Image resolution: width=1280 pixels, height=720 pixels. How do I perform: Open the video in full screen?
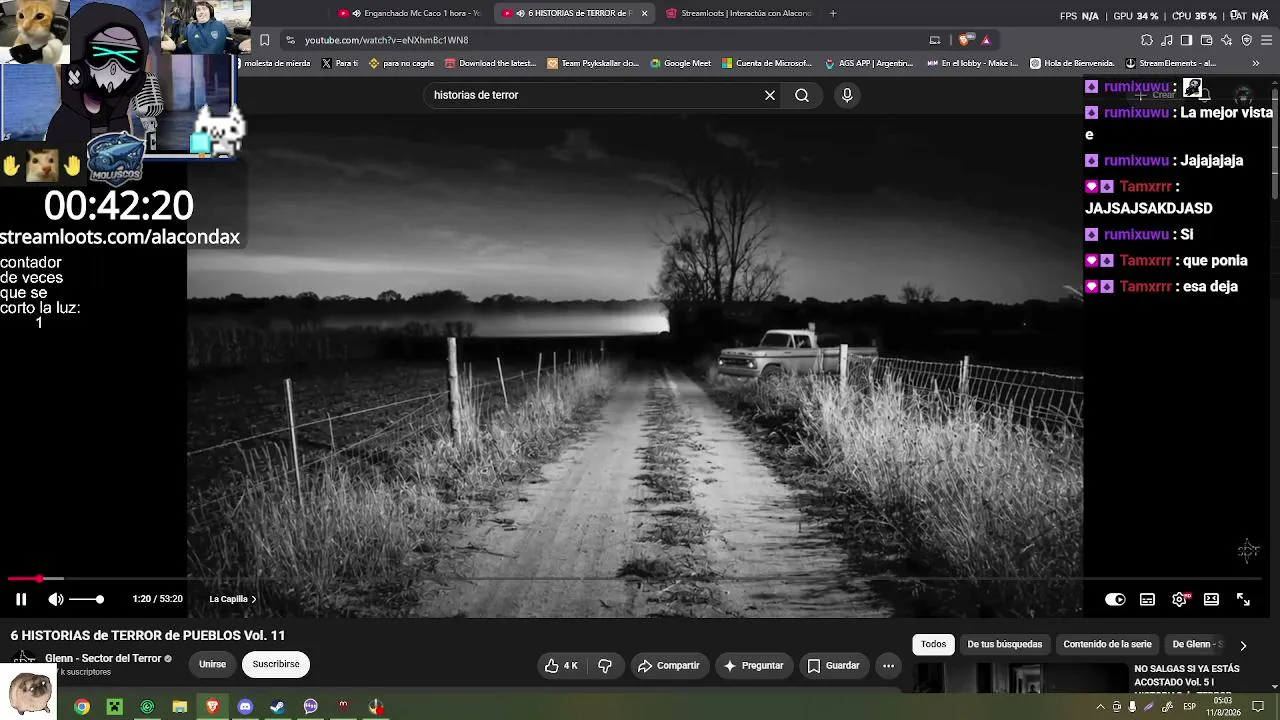pos(1243,599)
